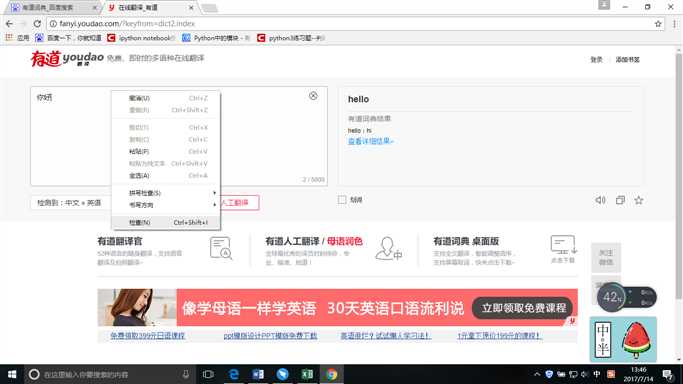Open the 英语很烂 ad link
Image resolution: width=683 pixels, height=384 pixels.
point(386,336)
